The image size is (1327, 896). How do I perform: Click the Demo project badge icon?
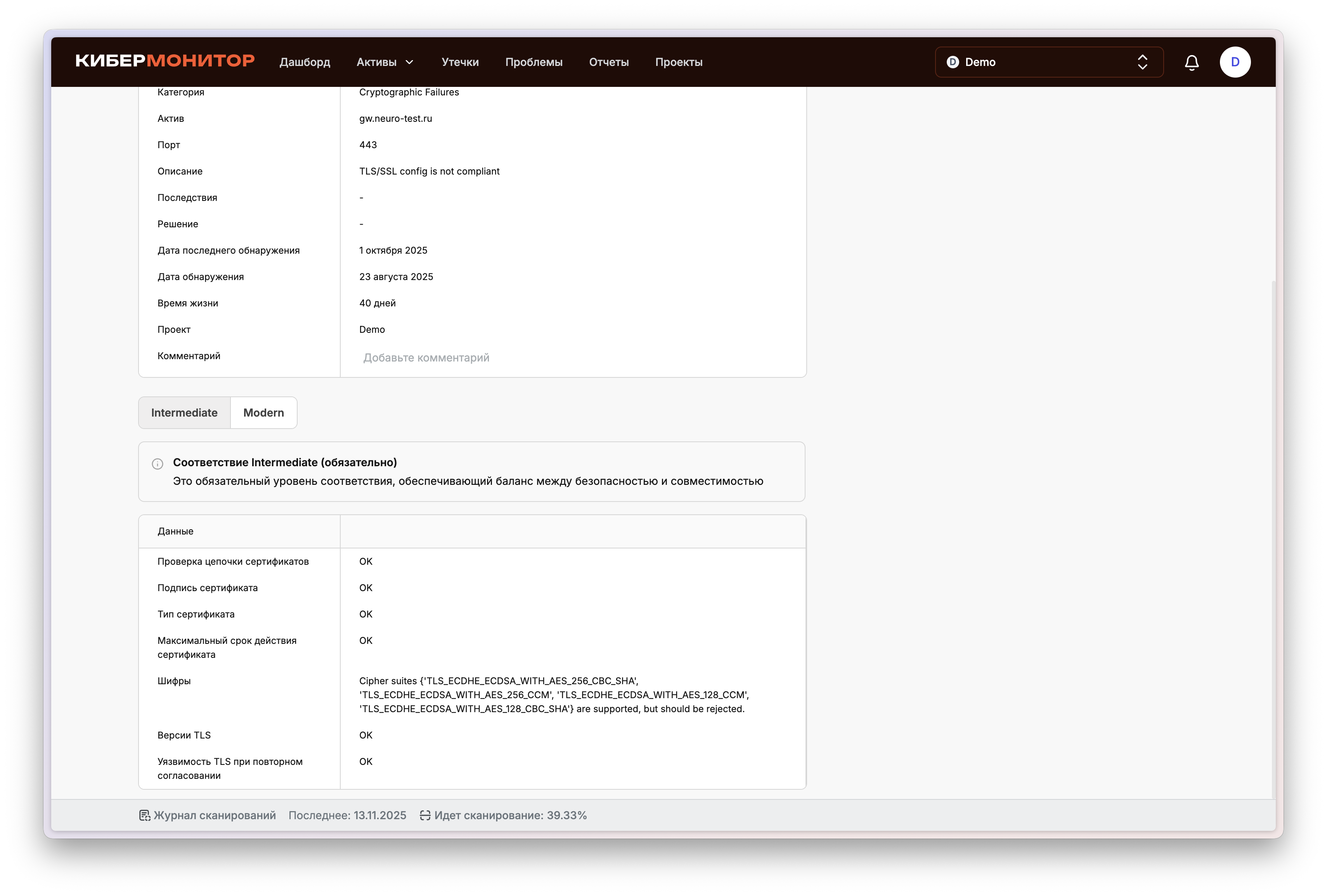[953, 62]
